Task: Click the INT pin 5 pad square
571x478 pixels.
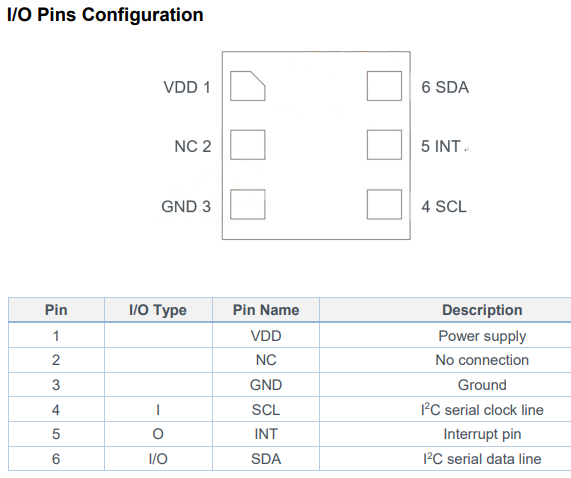Action: pyautogui.click(x=384, y=145)
